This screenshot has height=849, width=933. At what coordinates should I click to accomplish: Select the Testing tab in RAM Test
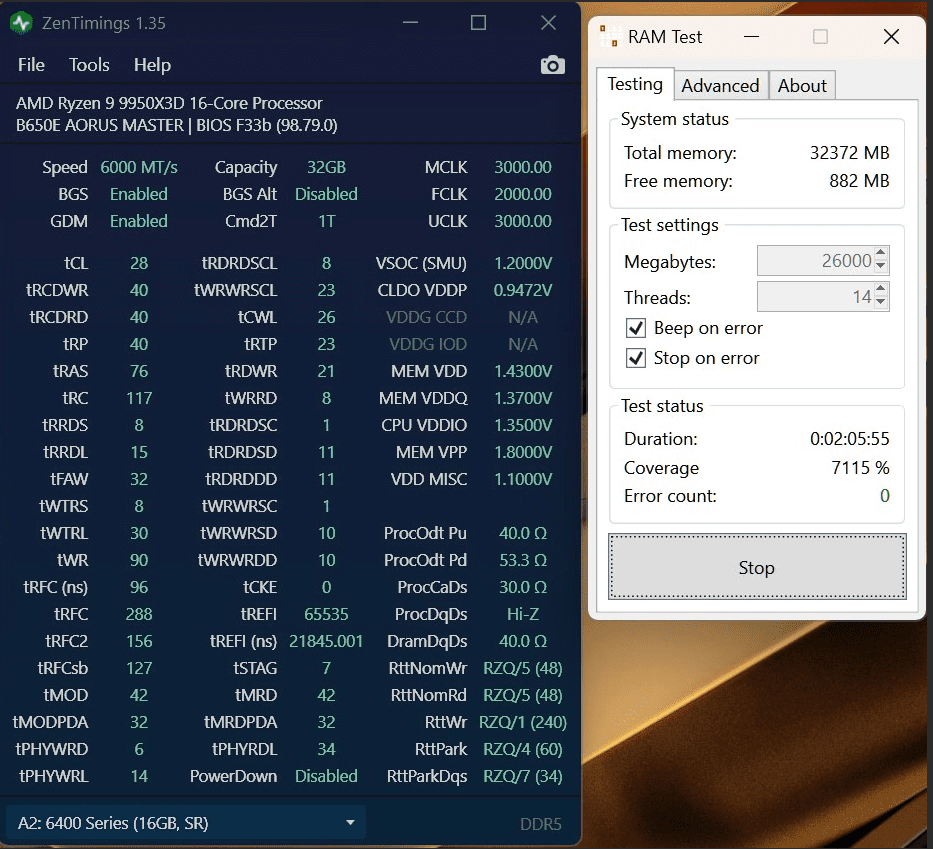[635, 84]
